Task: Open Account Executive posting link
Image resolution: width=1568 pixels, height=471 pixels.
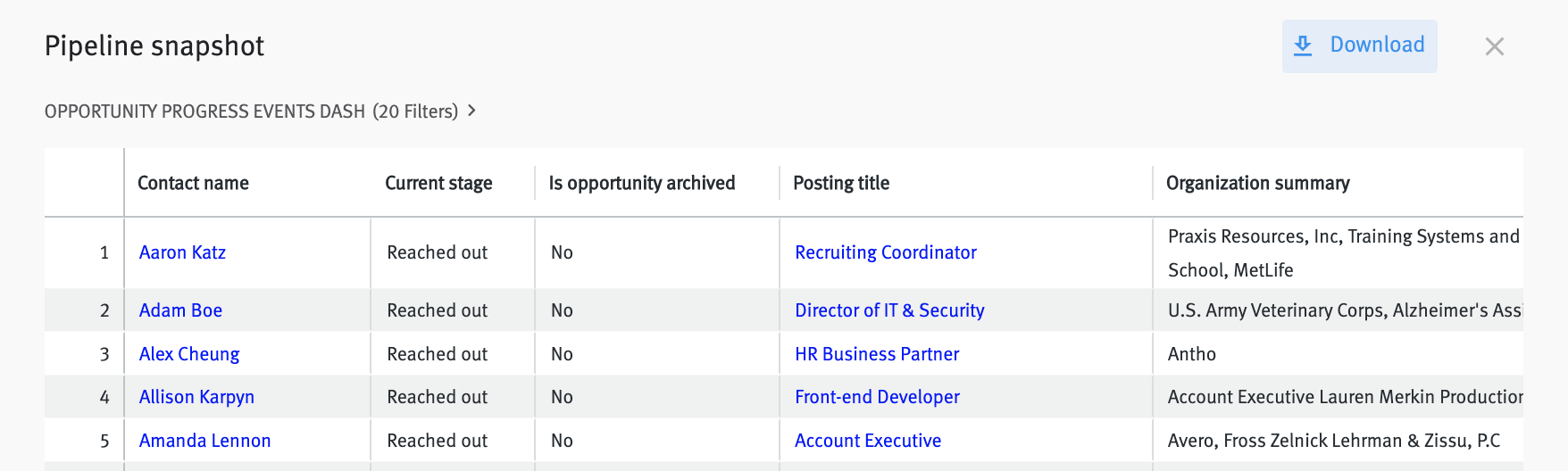Action: pos(868,441)
